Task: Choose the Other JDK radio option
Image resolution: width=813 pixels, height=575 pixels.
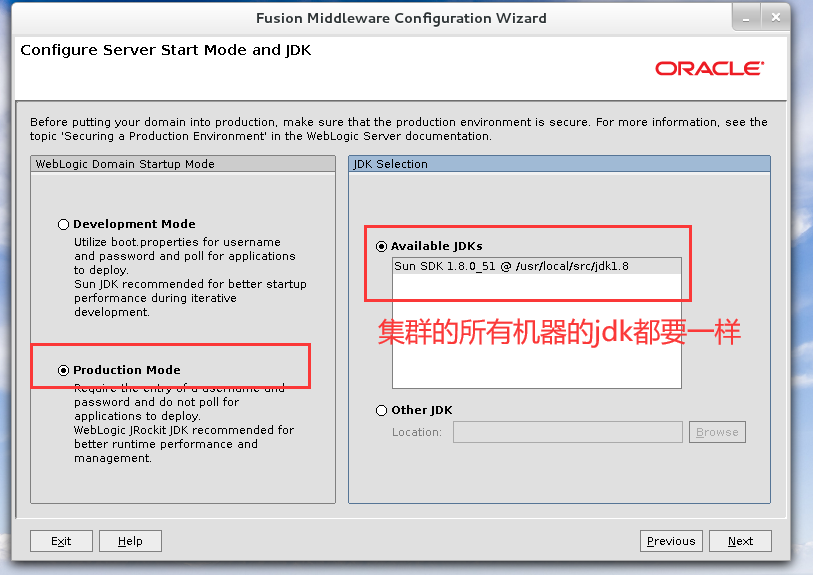Action: tap(381, 411)
